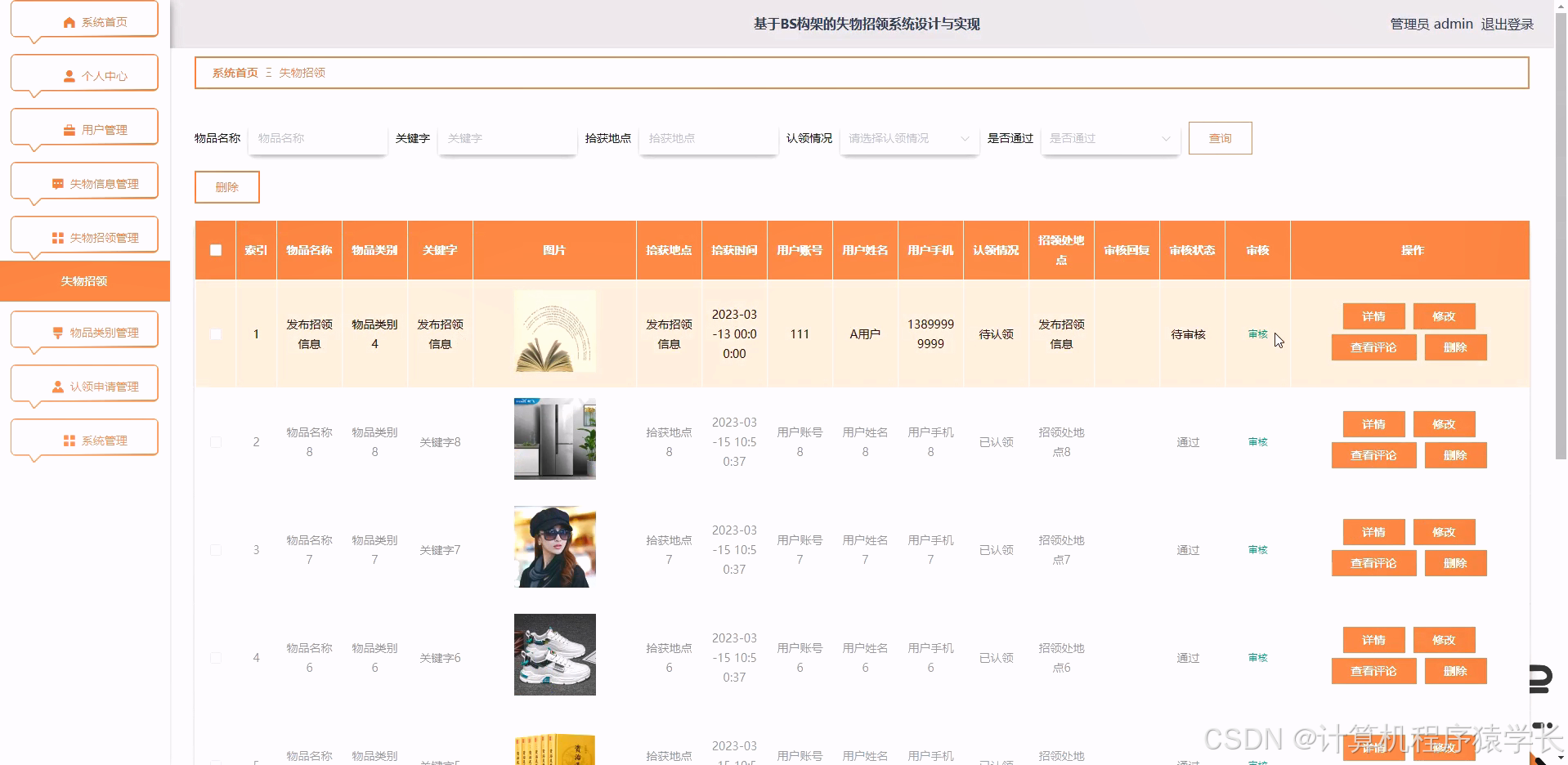Click the page vertical scrollbar
The image size is (1568, 765).
click(1561, 237)
